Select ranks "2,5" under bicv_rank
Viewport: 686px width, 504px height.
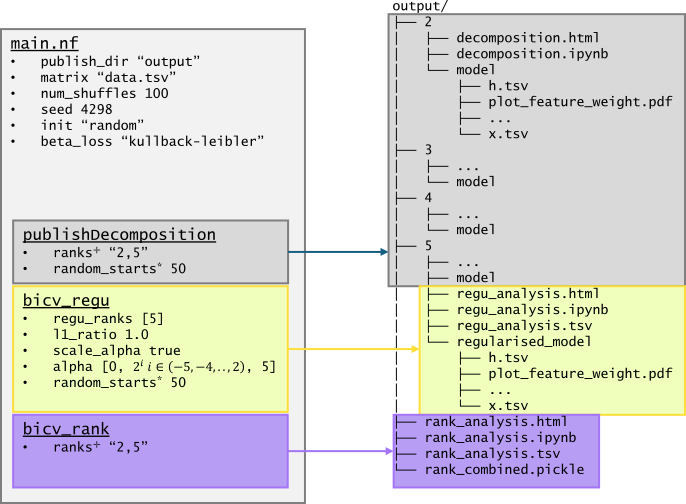[101, 447]
